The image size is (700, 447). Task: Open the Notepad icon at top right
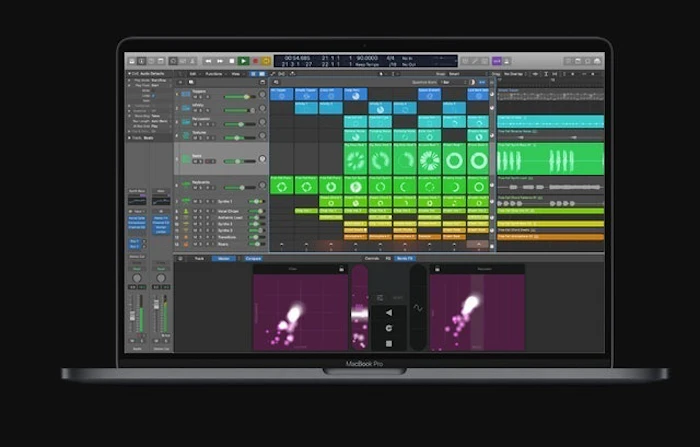pos(577,61)
